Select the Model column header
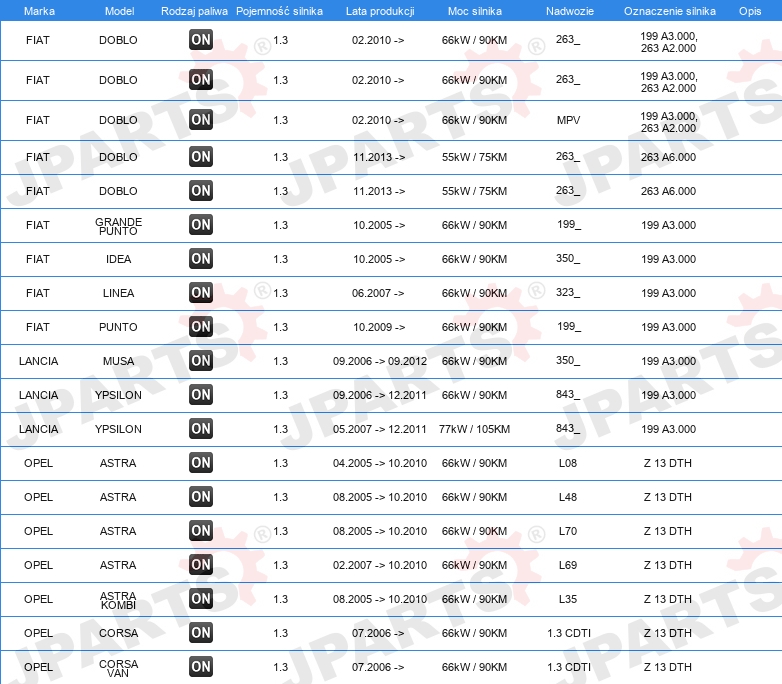This screenshot has width=782, height=684. point(119,11)
